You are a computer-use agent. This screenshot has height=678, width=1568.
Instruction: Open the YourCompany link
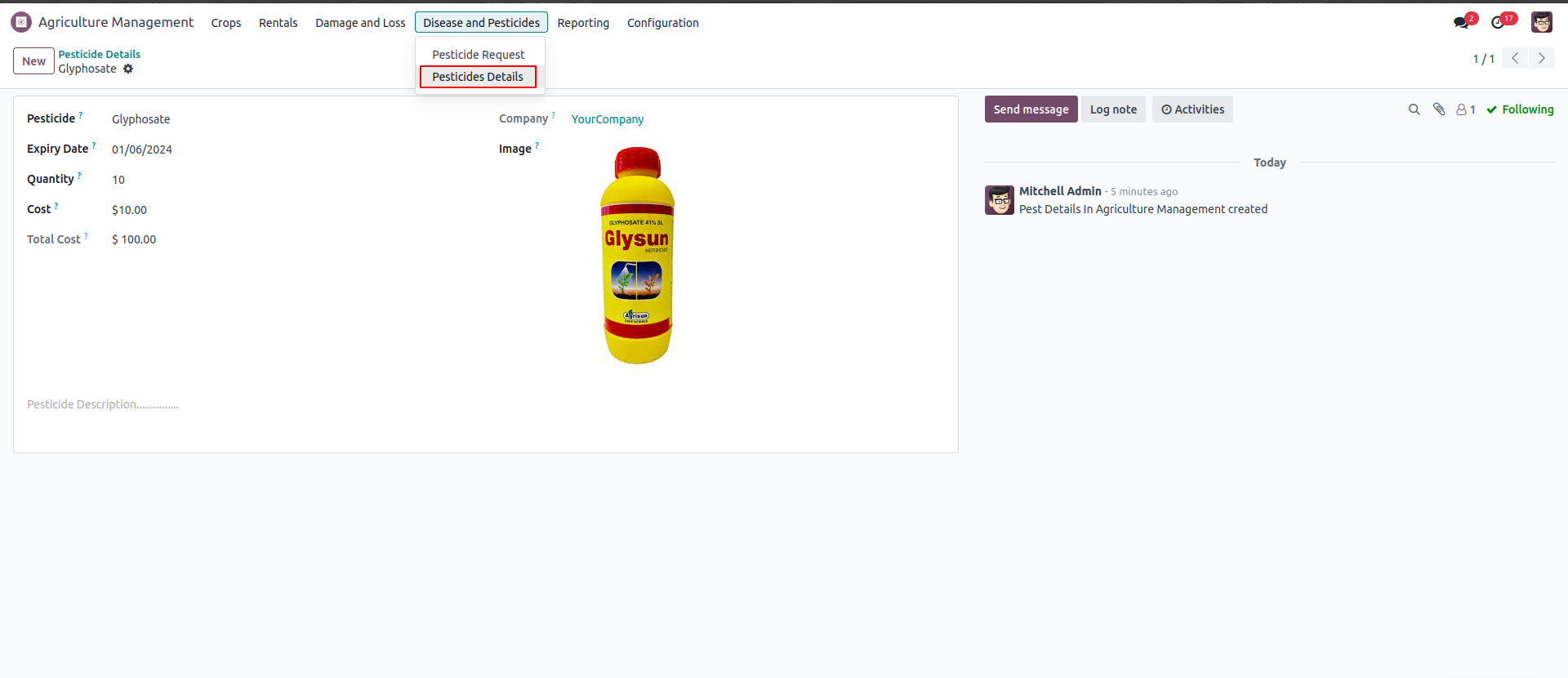point(608,119)
